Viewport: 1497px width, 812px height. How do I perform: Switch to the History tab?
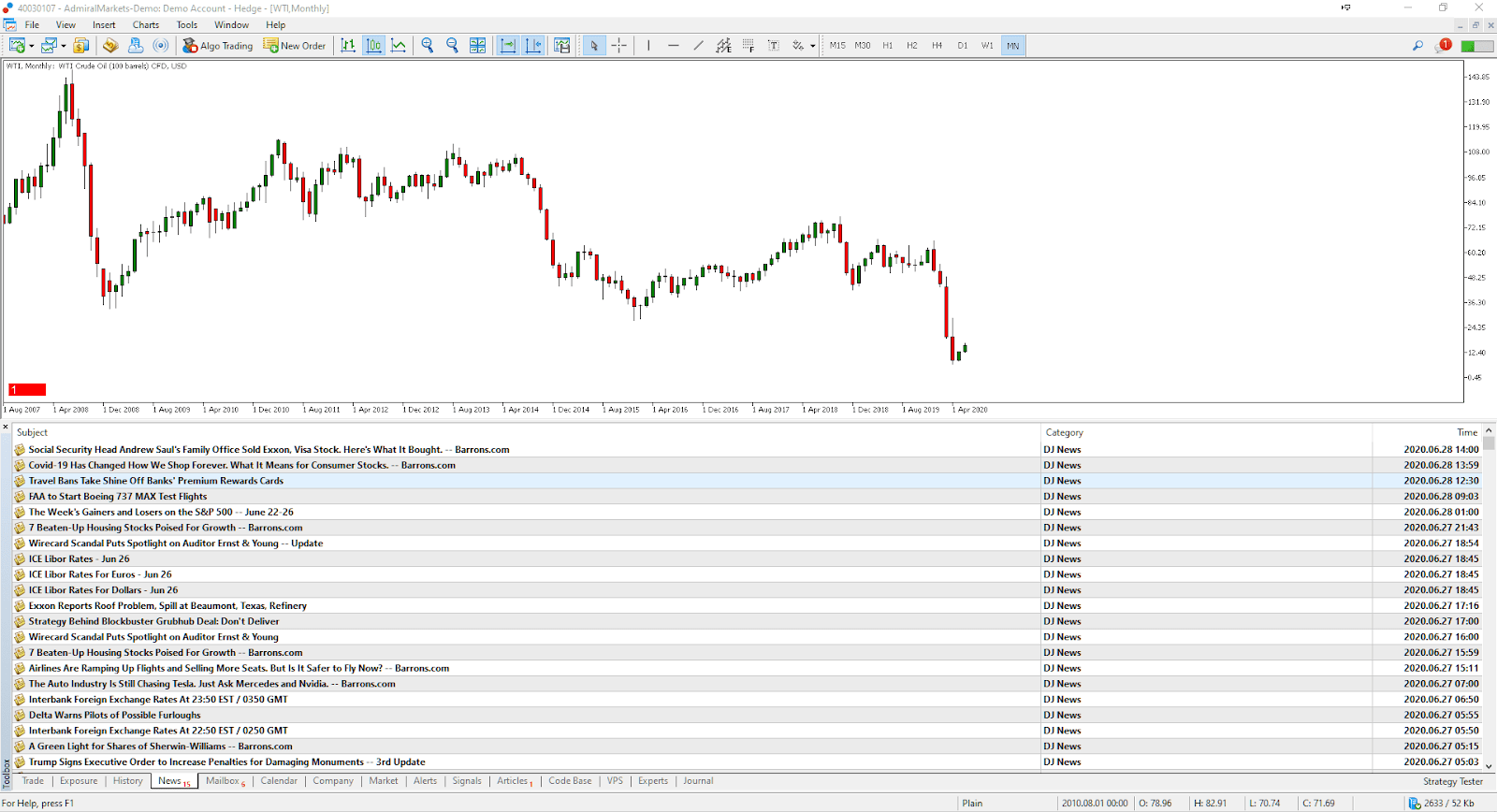click(x=128, y=781)
